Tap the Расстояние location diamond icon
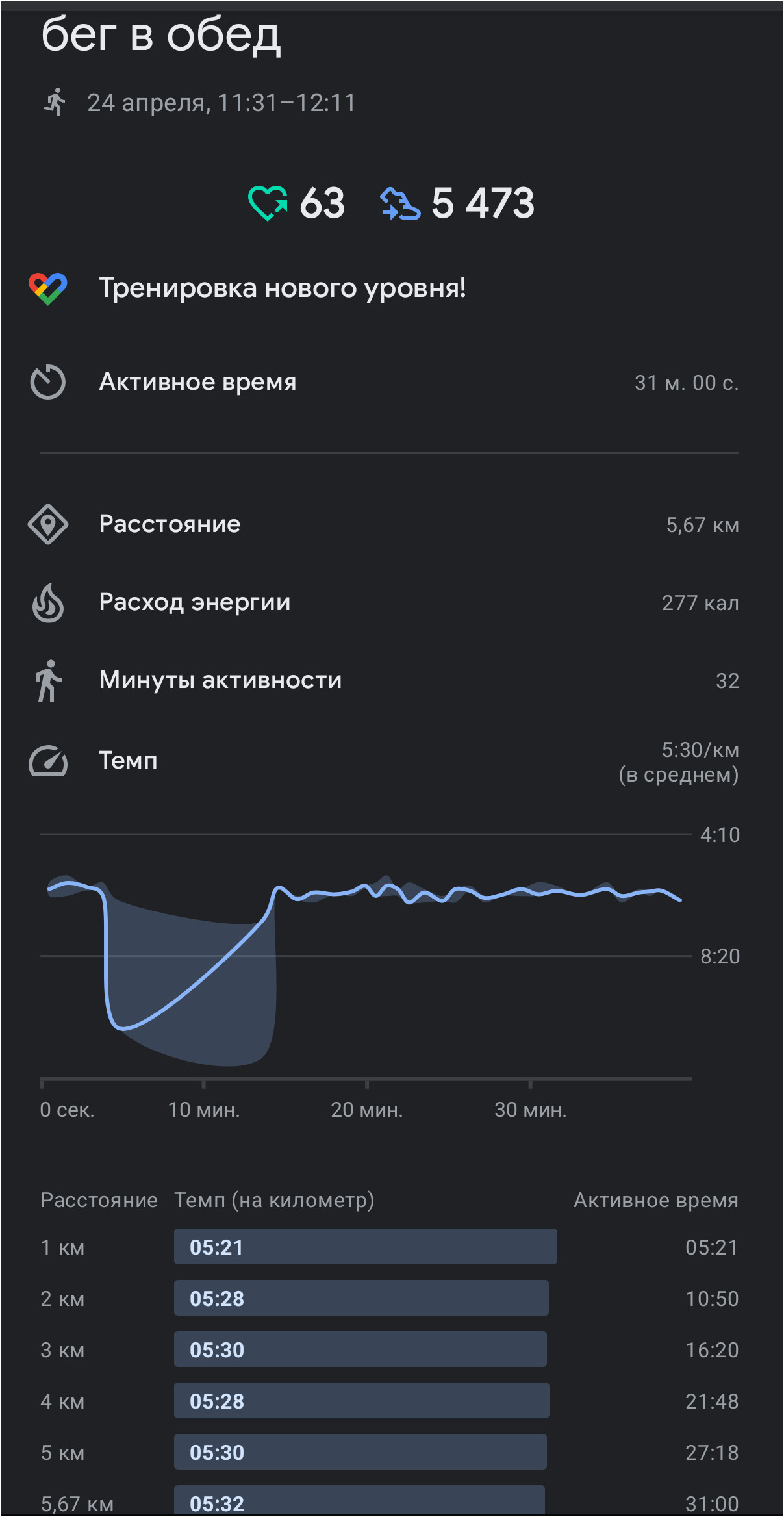 point(48,524)
